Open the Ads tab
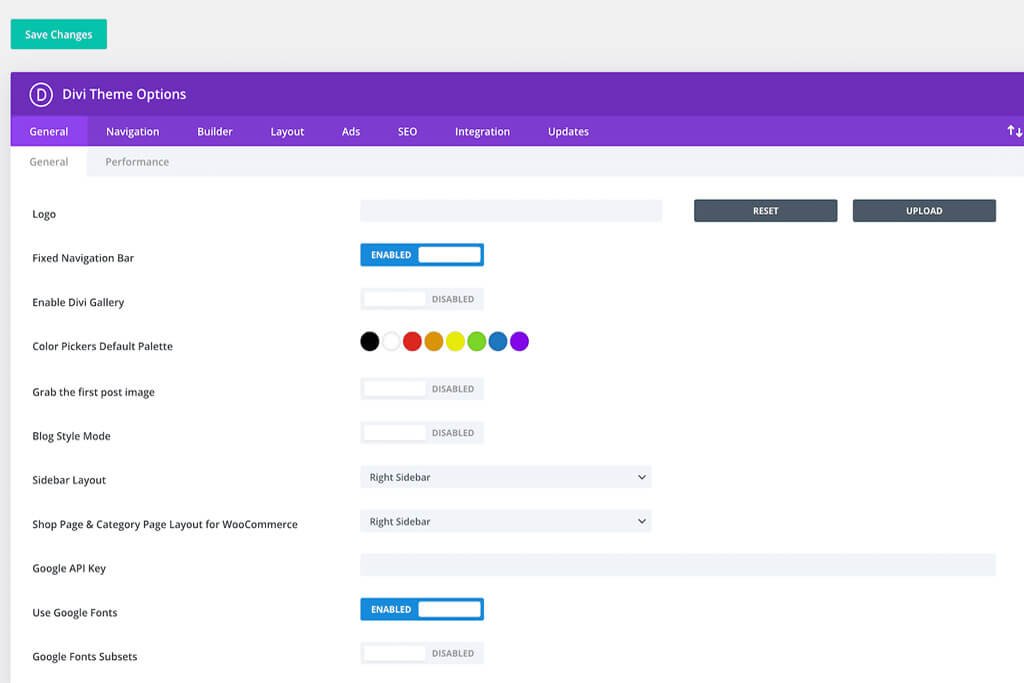Viewport: 1024px width, 683px height. tap(351, 131)
